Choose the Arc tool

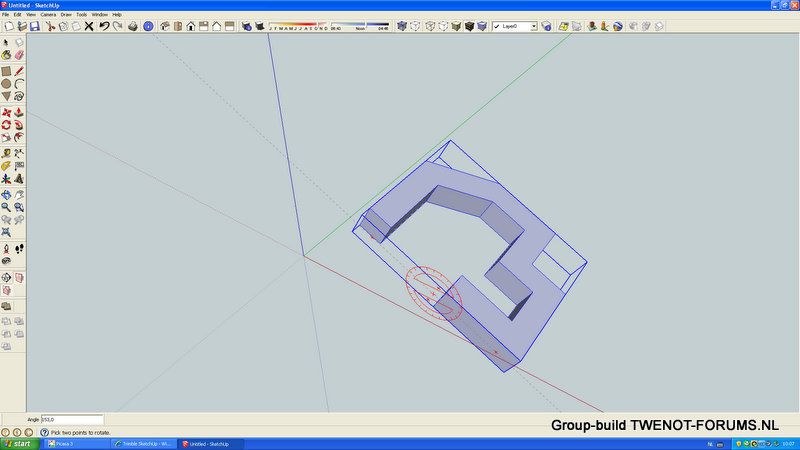[19, 84]
